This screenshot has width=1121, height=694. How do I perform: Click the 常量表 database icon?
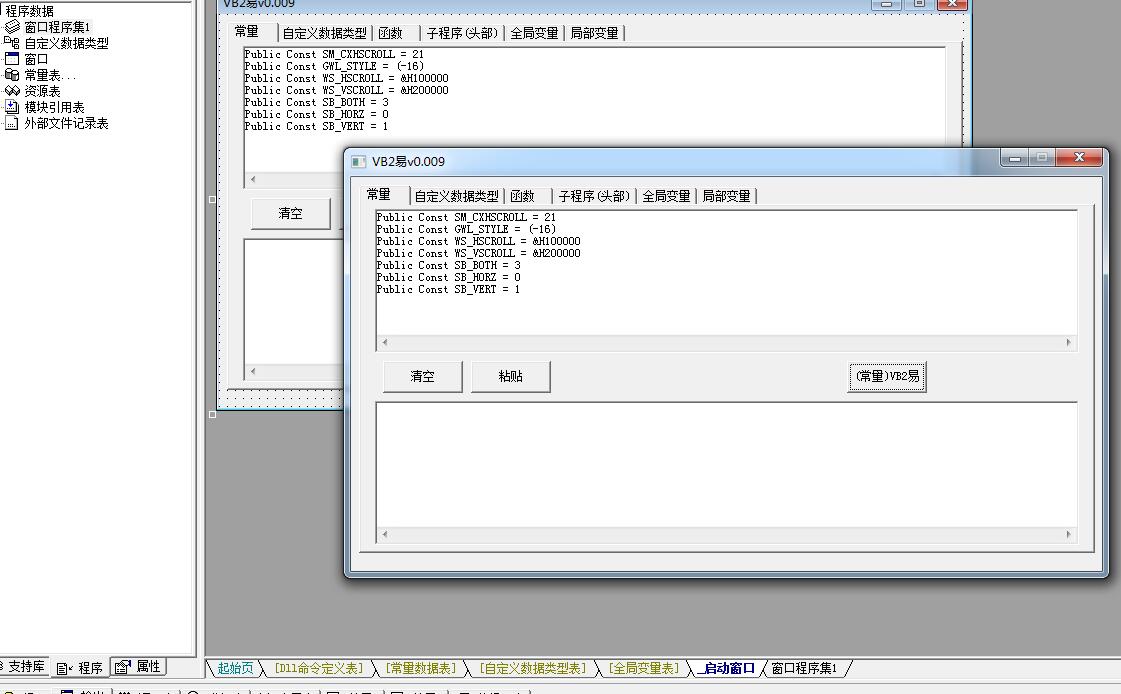coord(12,75)
